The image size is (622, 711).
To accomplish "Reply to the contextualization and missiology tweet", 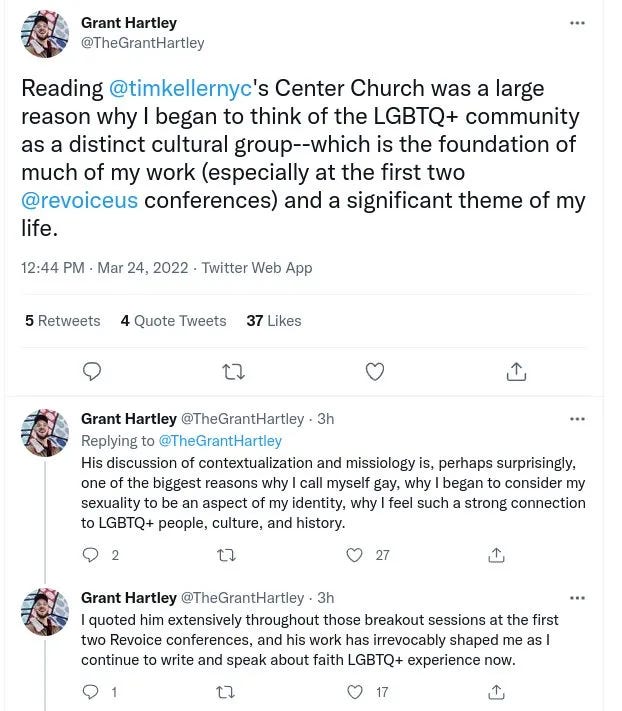I will point(90,555).
